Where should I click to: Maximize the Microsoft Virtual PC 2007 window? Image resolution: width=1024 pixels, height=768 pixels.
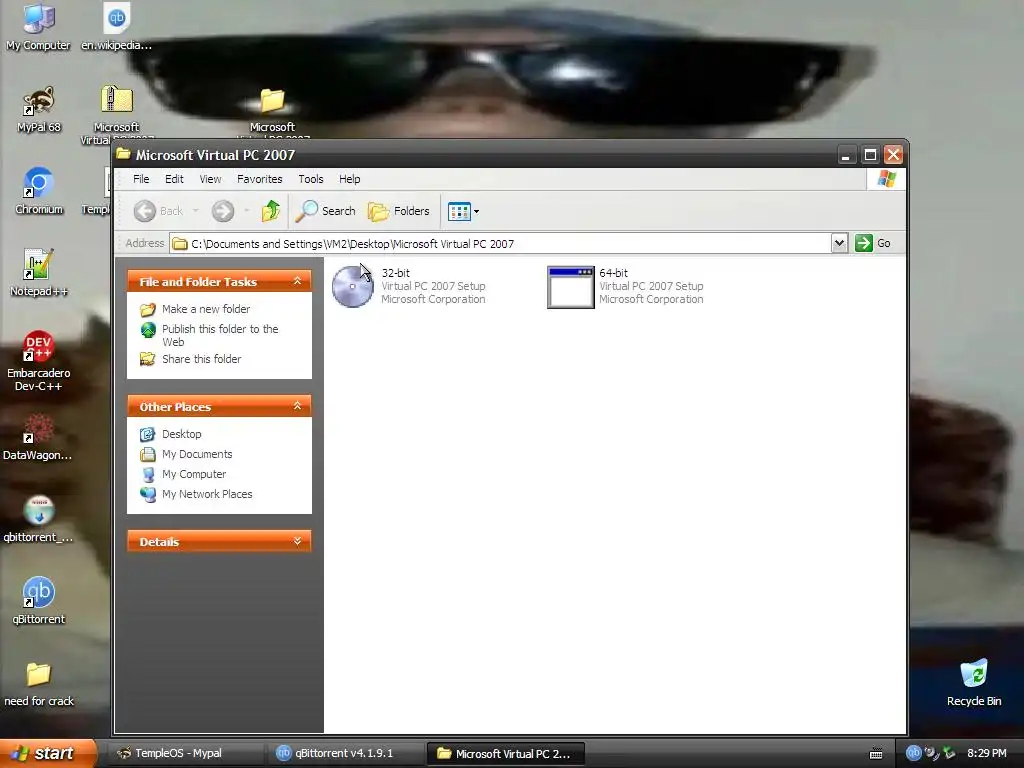click(x=870, y=155)
